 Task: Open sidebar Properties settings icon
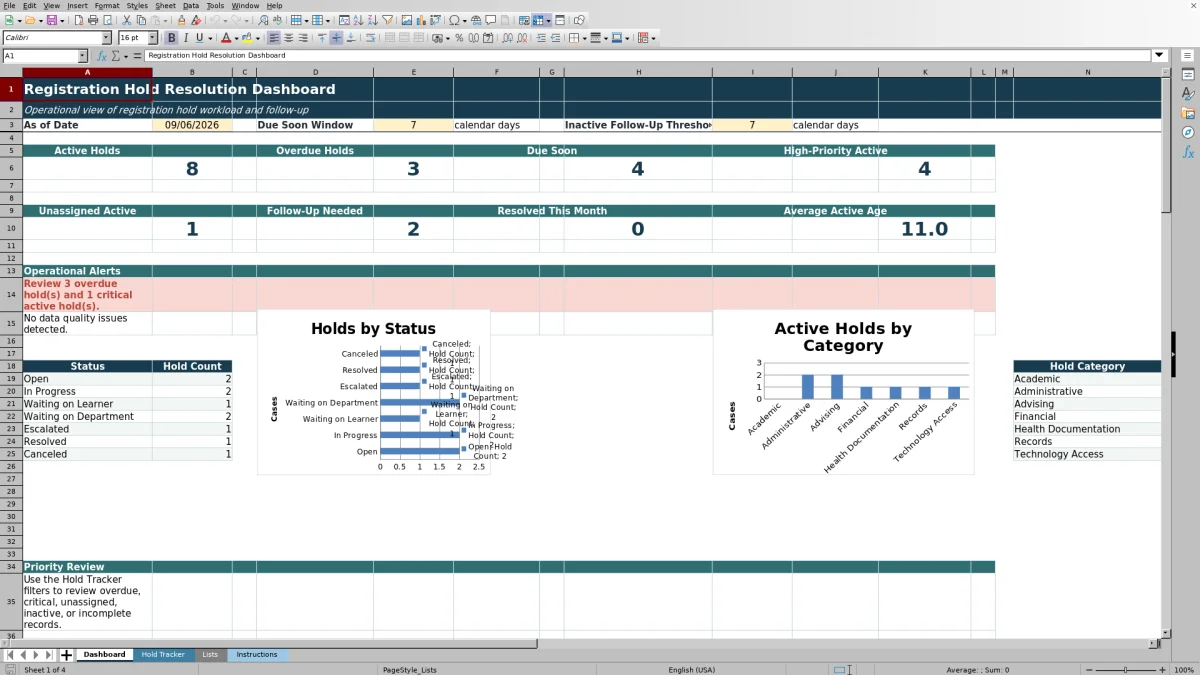point(1188,74)
